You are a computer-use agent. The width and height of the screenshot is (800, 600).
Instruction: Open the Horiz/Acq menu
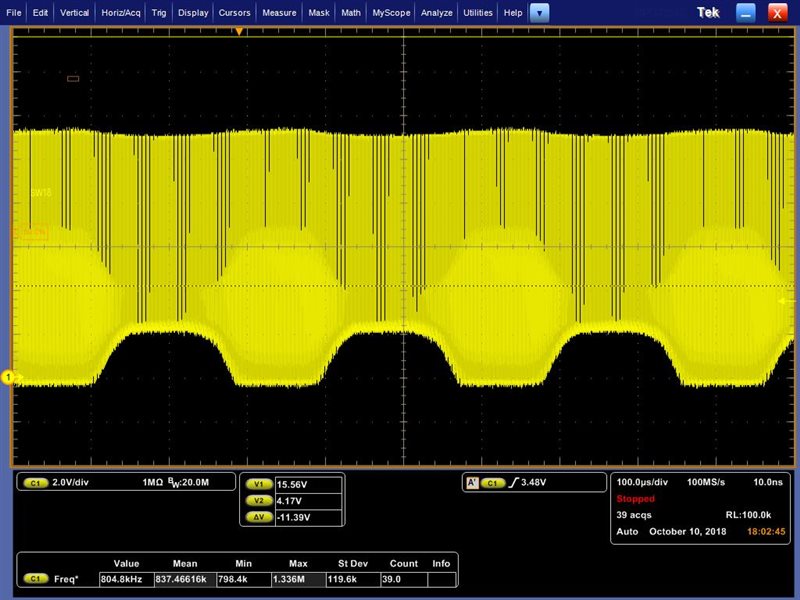(121, 13)
